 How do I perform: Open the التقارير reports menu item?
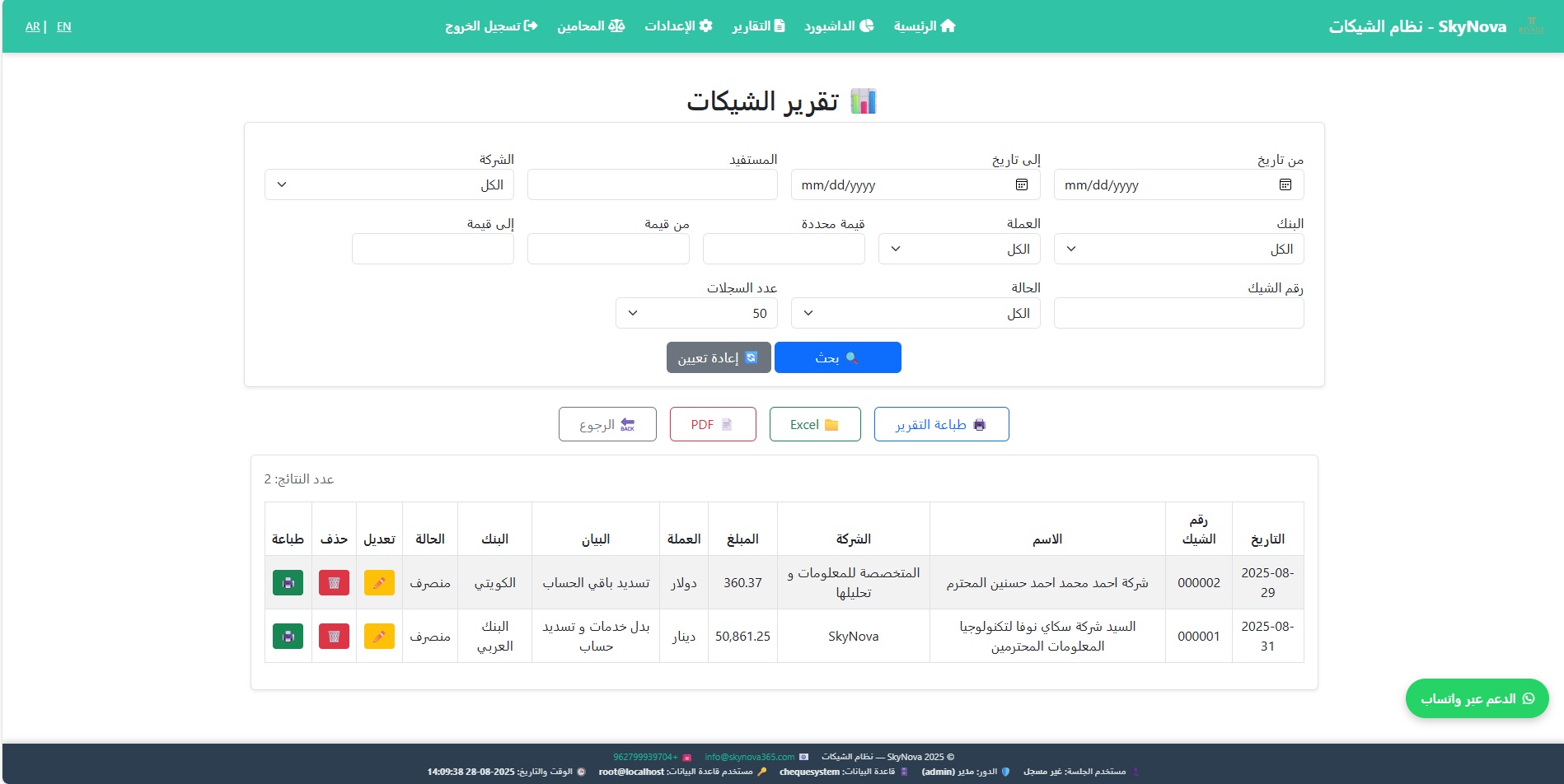tap(759, 26)
